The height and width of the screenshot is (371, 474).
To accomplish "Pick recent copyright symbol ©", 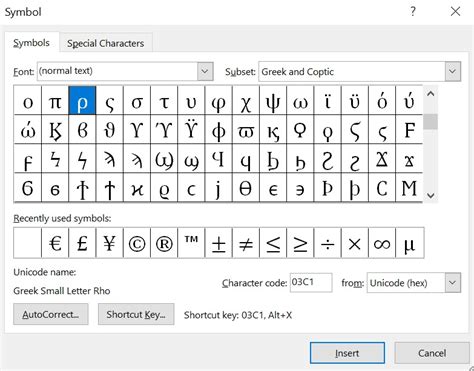I will coord(137,243).
